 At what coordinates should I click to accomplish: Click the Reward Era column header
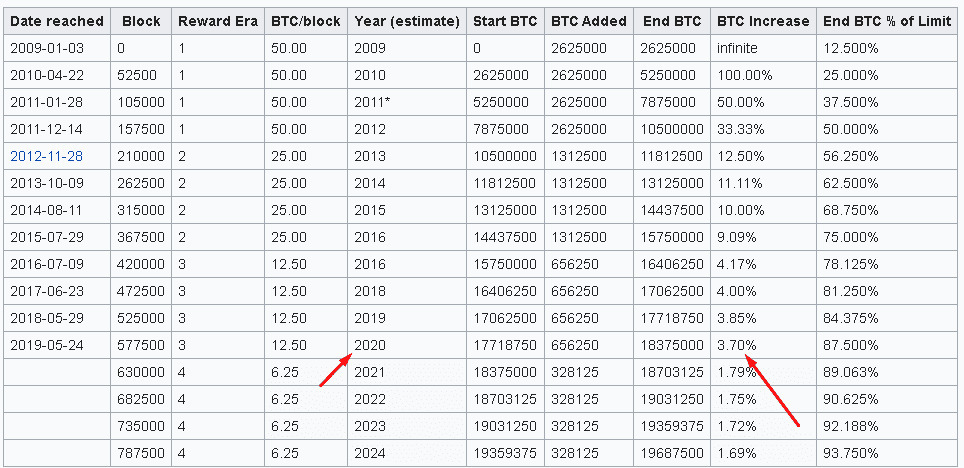217,21
